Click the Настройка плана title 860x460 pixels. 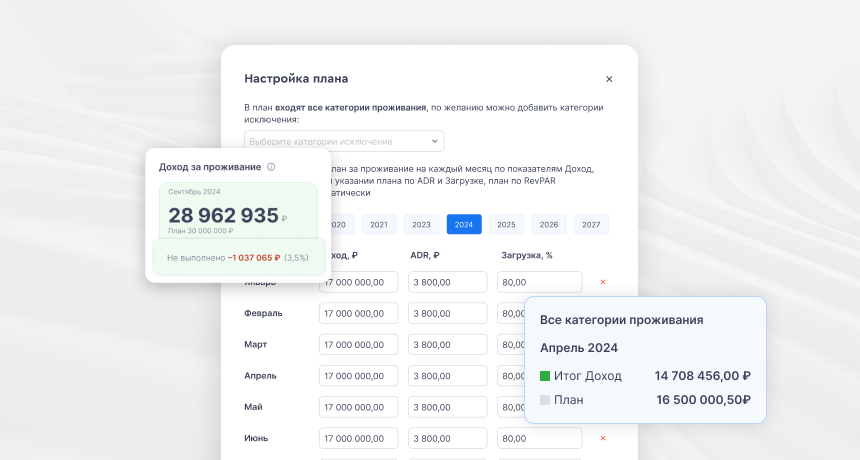point(296,78)
